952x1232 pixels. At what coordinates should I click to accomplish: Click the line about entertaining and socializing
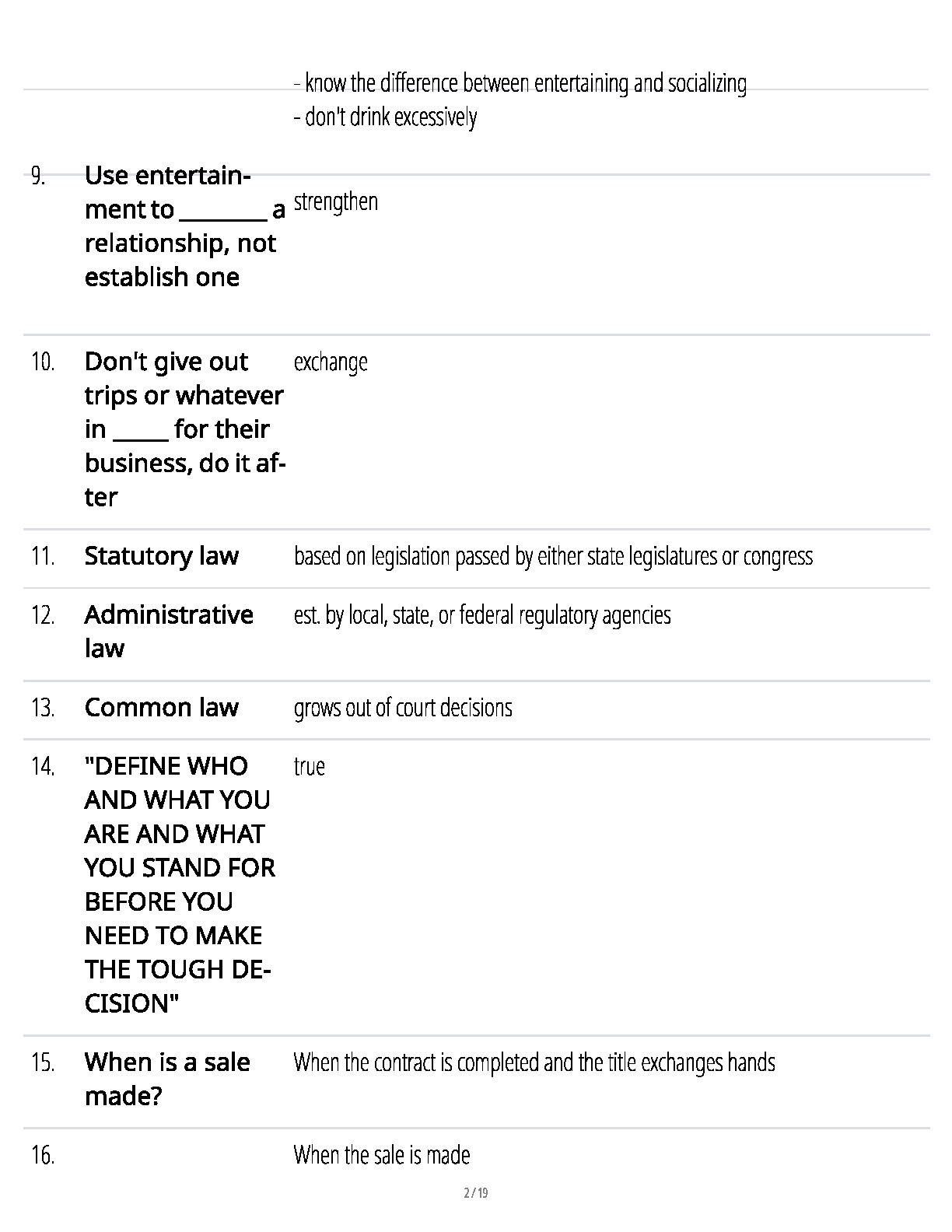tap(520, 83)
